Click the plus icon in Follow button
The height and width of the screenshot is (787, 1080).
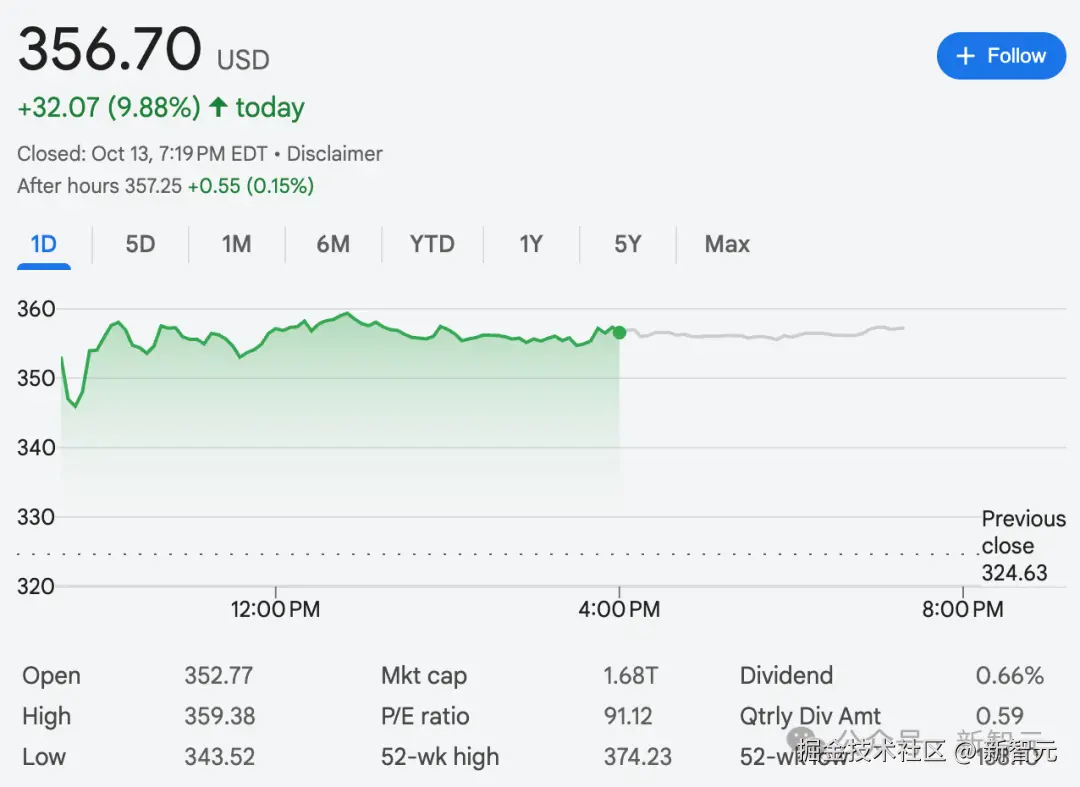click(x=965, y=56)
